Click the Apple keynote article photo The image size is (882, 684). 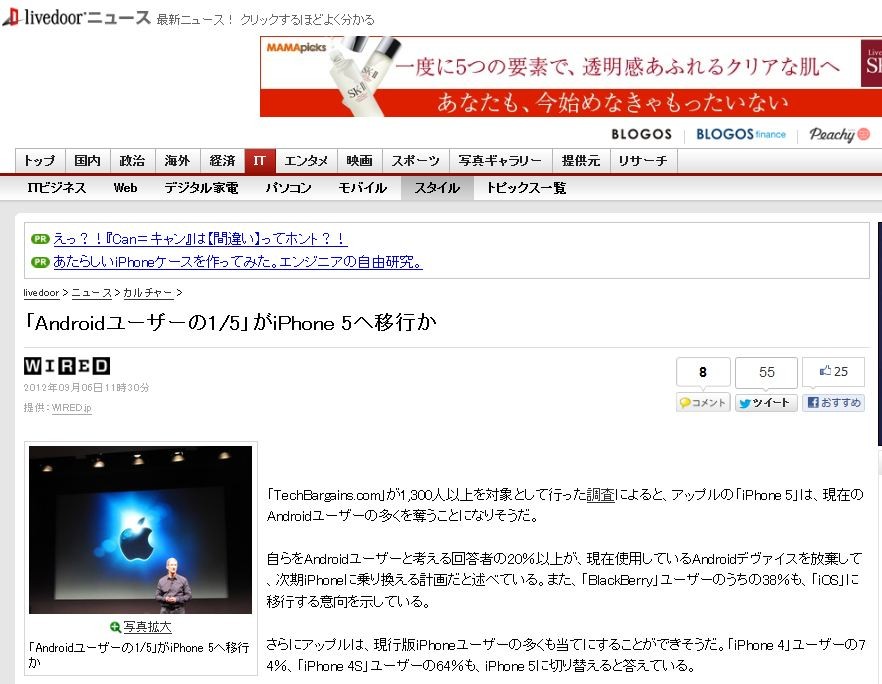click(141, 530)
